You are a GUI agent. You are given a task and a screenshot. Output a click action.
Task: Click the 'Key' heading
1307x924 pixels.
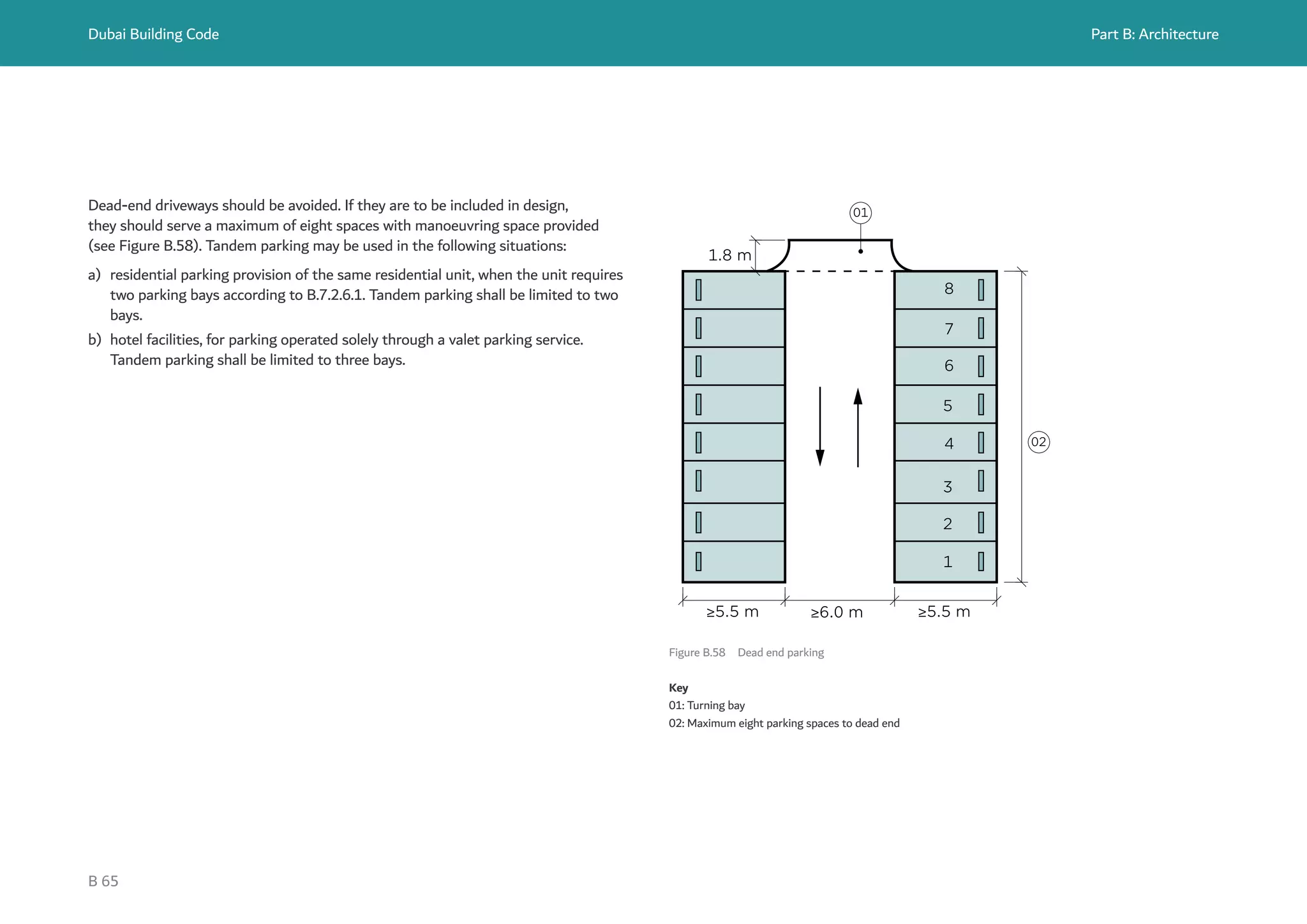[678, 688]
